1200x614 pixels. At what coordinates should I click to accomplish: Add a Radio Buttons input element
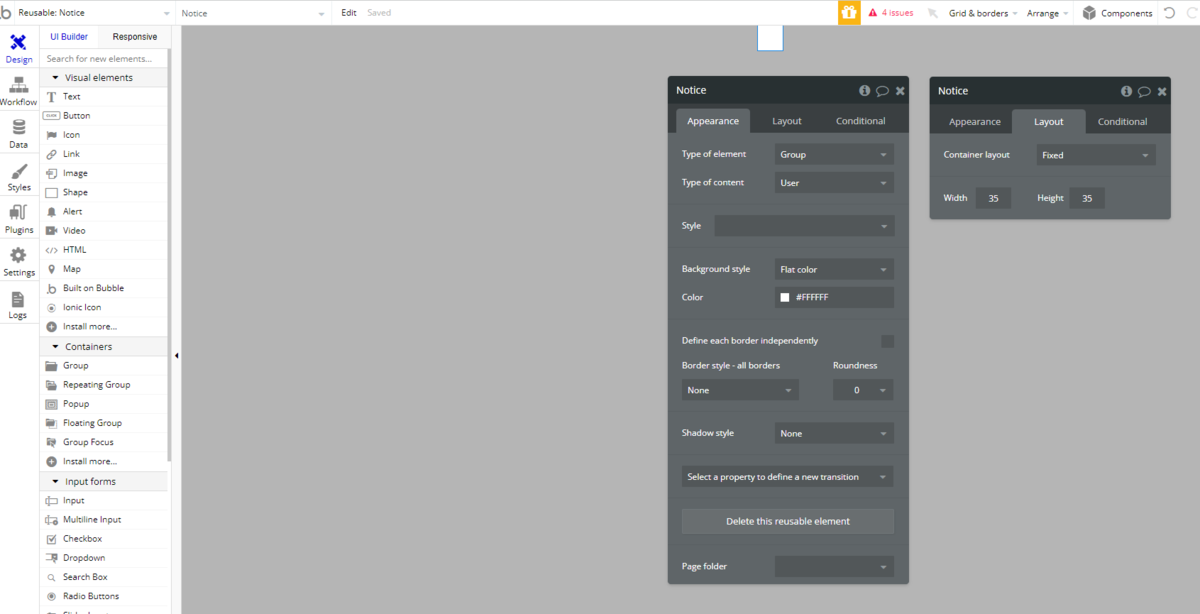coord(105,596)
